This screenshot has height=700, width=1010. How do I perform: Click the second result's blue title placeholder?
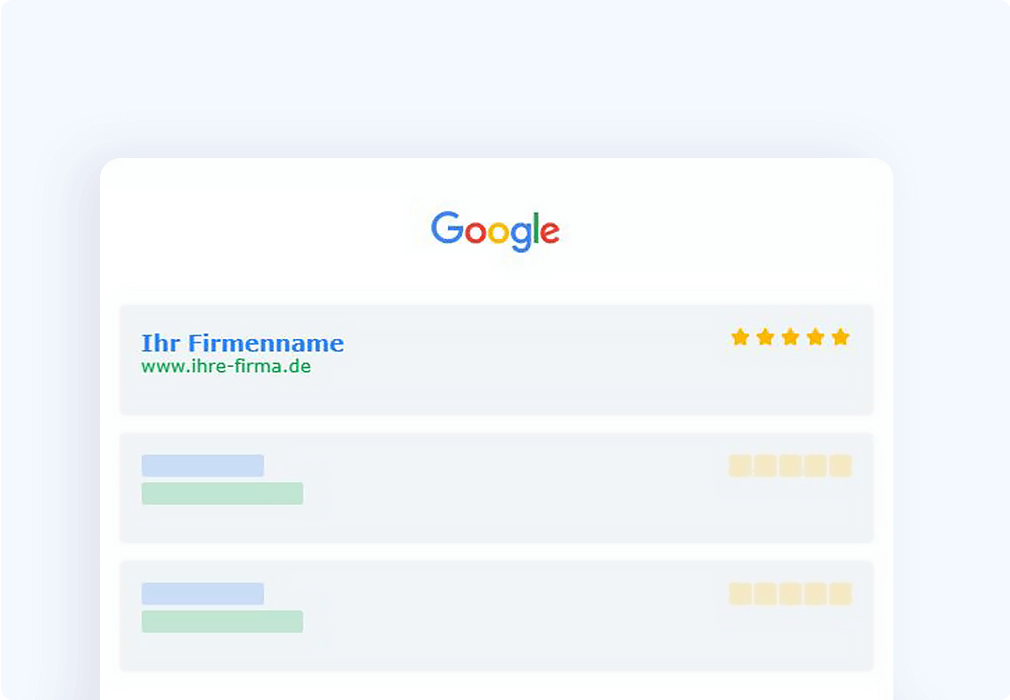202,466
